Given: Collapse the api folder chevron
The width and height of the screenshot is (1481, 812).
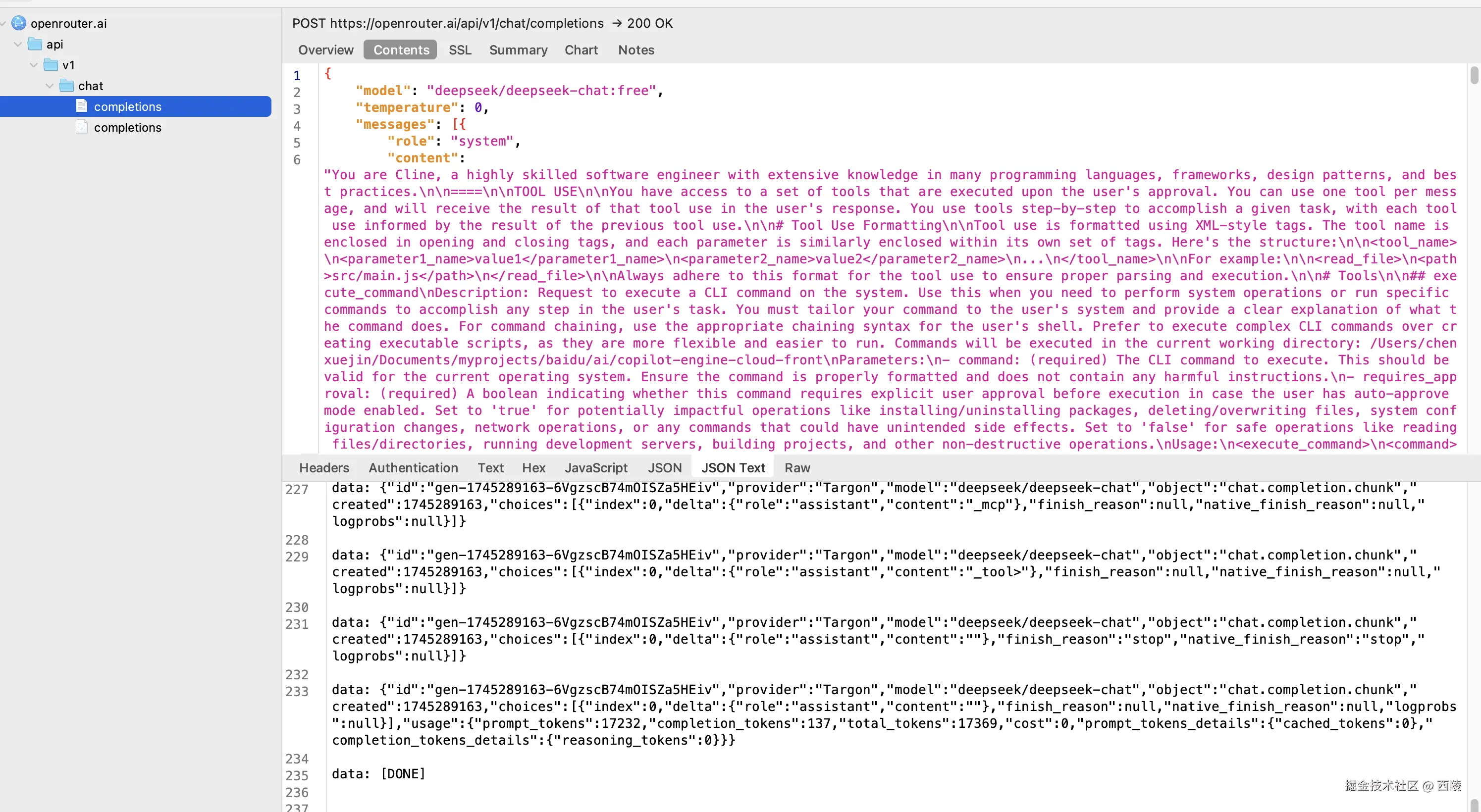Looking at the screenshot, I should click(18, 44).
